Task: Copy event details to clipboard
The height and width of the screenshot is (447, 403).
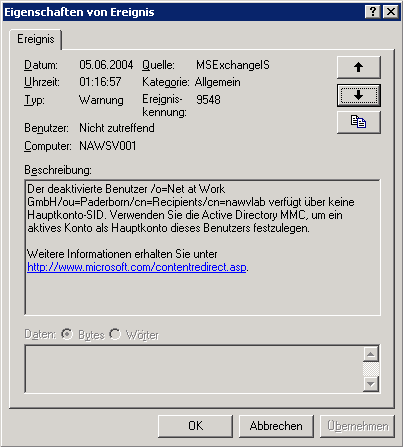Action: [359, 122]
